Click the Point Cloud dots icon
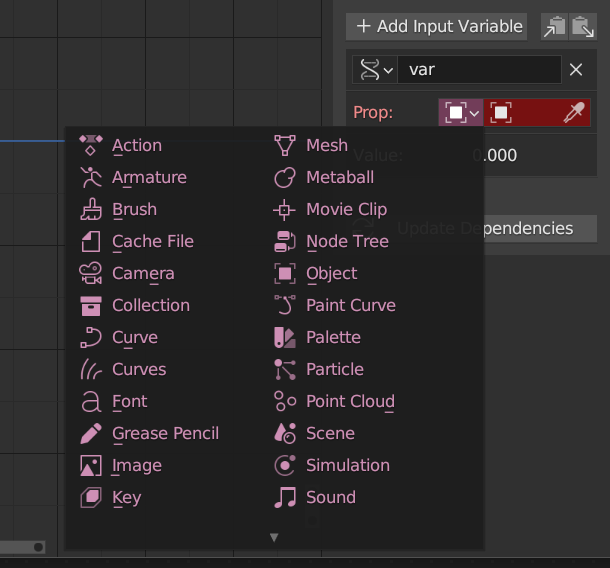 (285, 401)
